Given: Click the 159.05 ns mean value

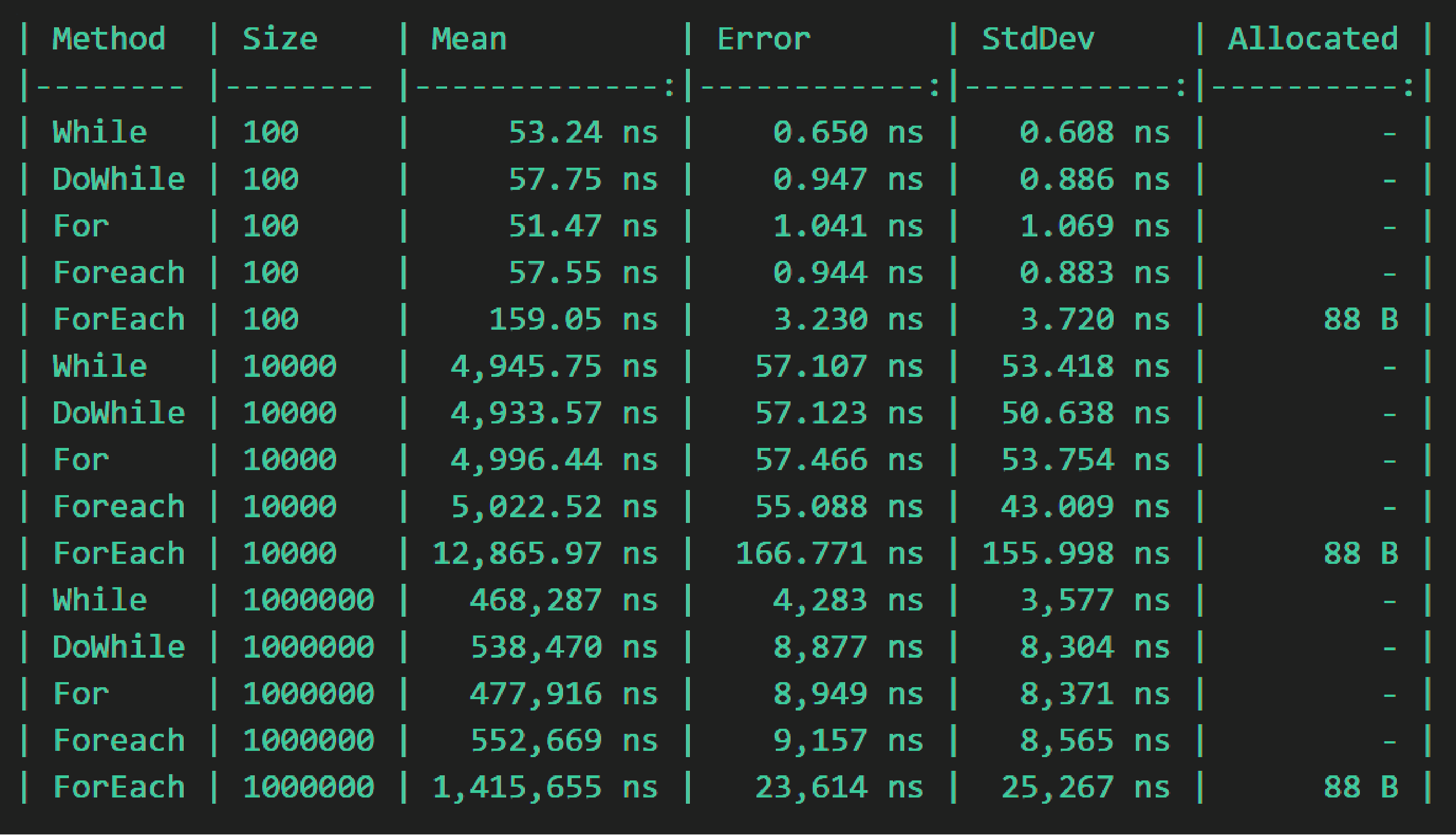Looking at the screenshot, I should [x=573, y=319].
